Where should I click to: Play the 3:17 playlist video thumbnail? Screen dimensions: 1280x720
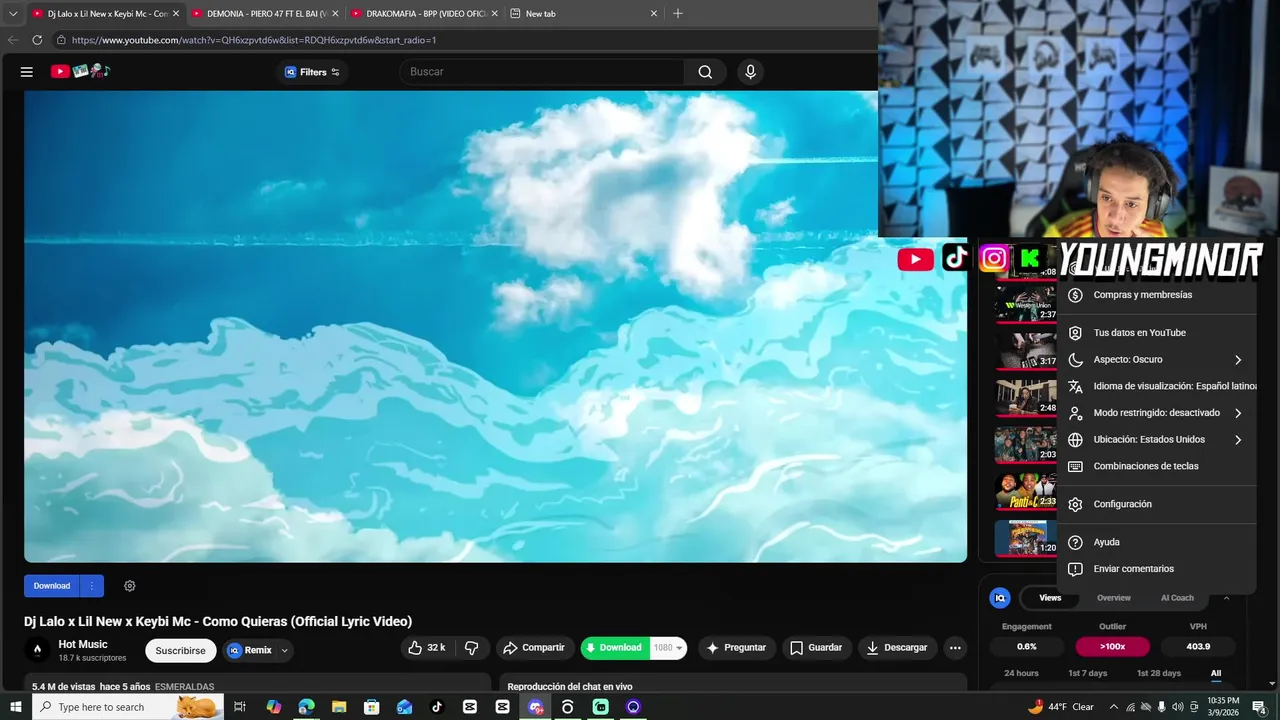pyautogui.click(x=1026, y=351)
